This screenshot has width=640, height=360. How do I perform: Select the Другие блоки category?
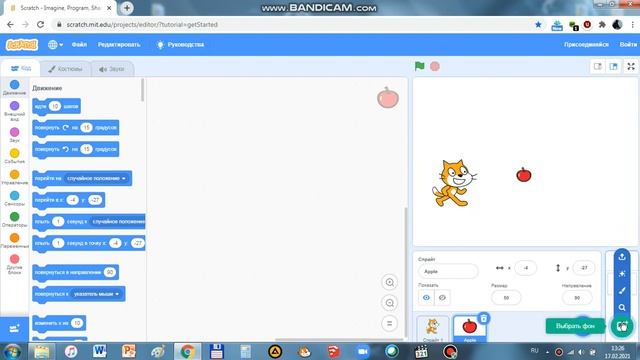tap(14, 264)
